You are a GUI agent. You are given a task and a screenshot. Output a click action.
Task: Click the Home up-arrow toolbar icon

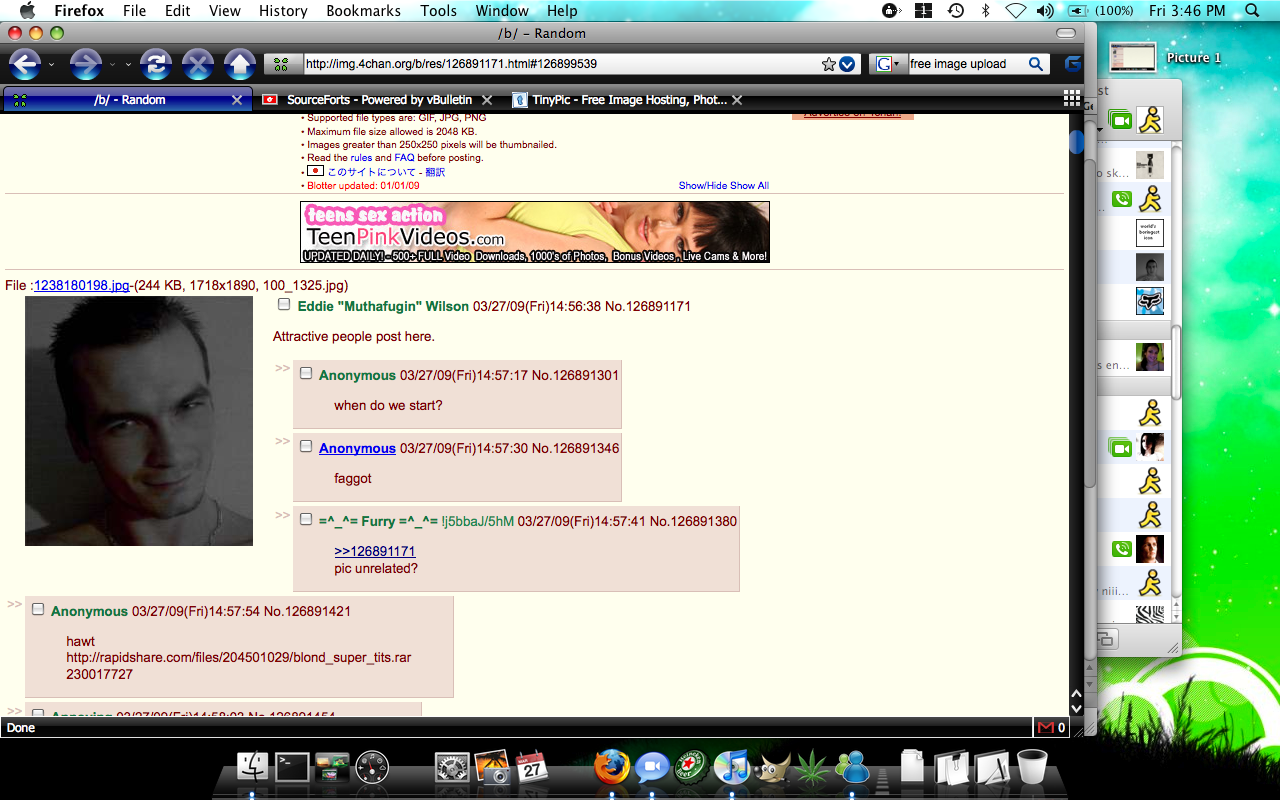coord(239,65)
